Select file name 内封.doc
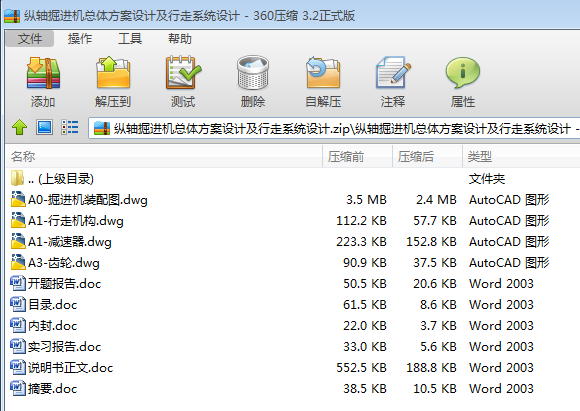 tap(53, 326)
